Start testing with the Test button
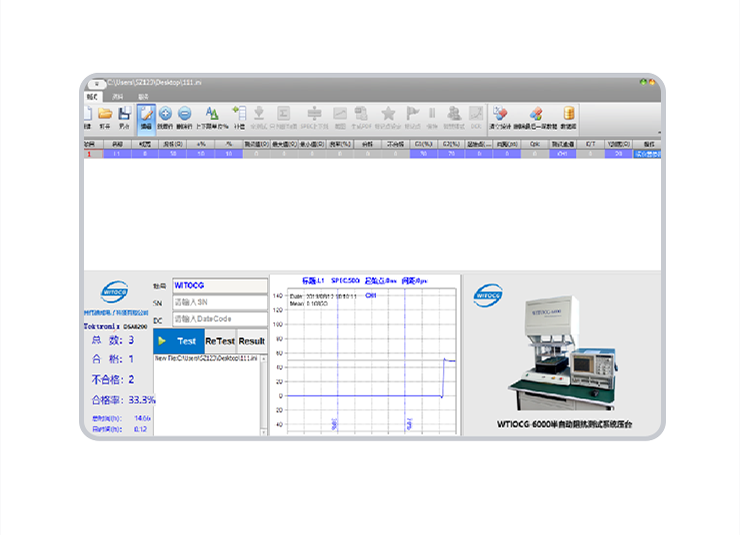Viewport: 740px width, 535px height. coord(179,341)
